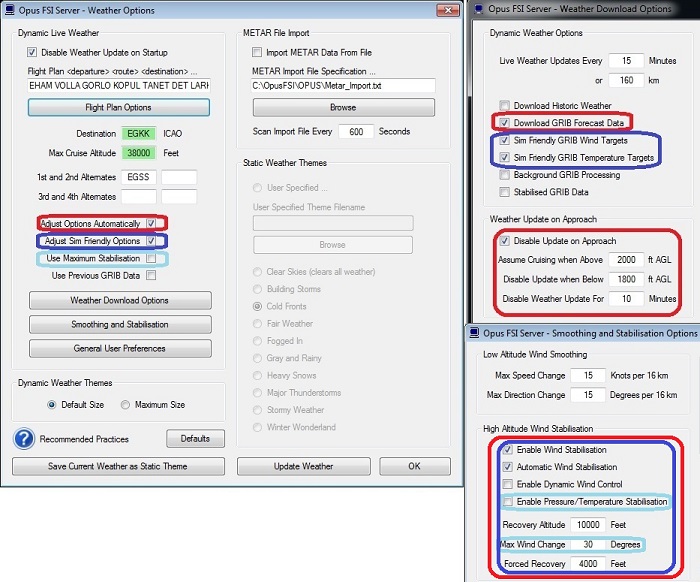Click Weather Download Options window title icon
This screenshot has height=582, width=700.
pyautogui.click(x=479, y=9)
